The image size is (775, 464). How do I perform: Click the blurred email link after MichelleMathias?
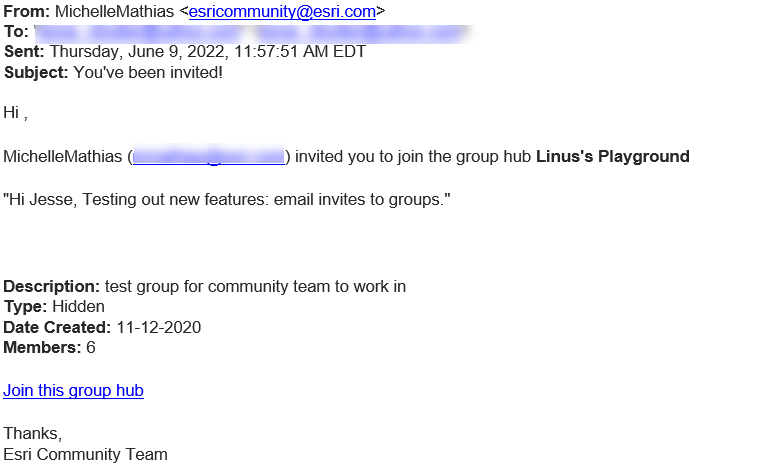pyautogui.click(x=209, y=156)
